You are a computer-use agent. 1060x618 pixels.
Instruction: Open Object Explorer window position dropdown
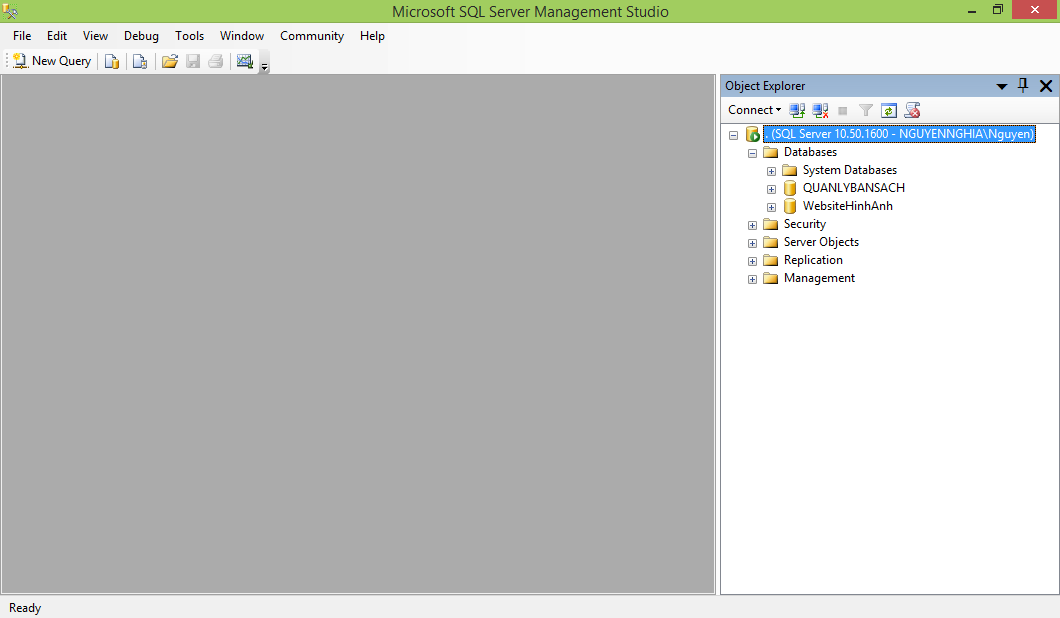click(x=1002, y=87)
